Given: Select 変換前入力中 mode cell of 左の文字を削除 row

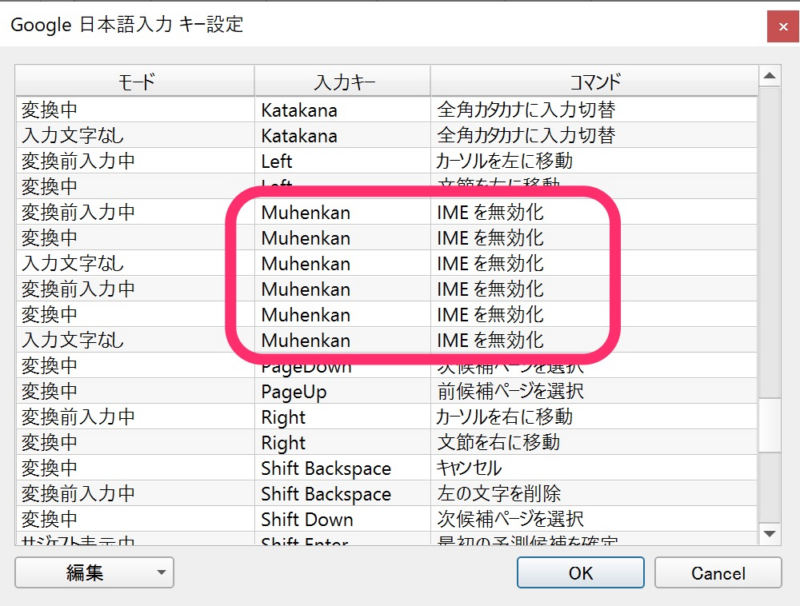Looking at the screenshot, I should coord(135,493).
